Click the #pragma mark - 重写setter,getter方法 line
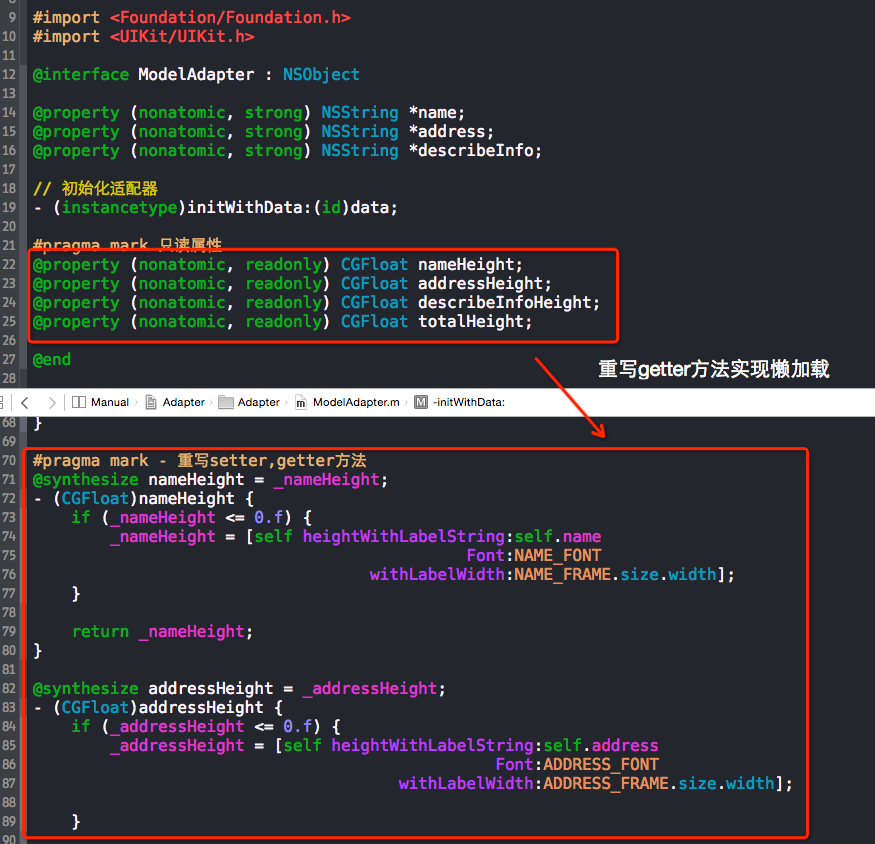875x844 pixels. (x=199, y=461)
